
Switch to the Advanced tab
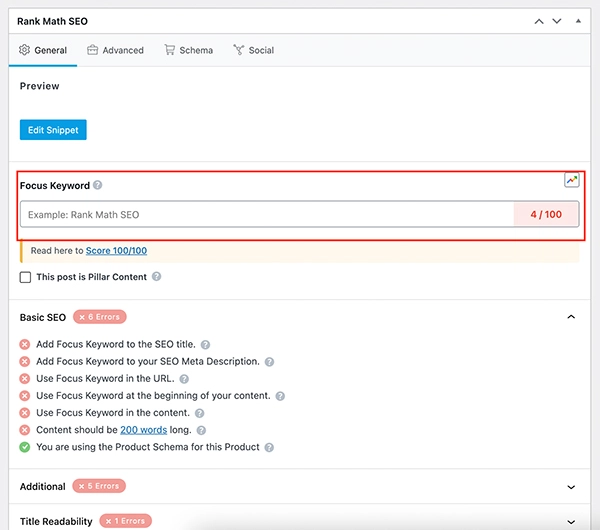point(115,50)
